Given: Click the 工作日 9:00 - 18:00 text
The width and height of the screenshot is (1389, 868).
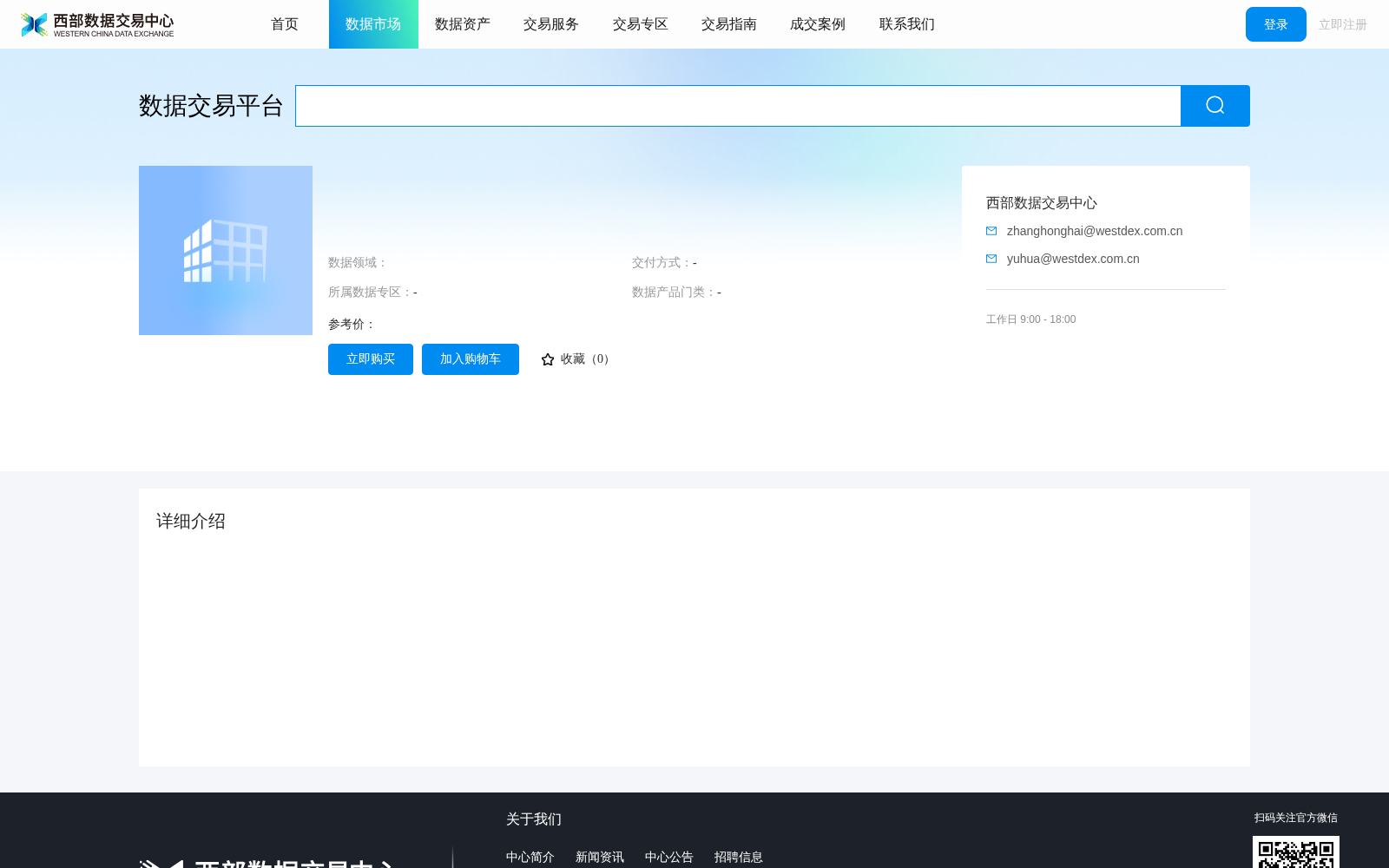Looking at the screenshot, I should click(x=1031, y=319).
